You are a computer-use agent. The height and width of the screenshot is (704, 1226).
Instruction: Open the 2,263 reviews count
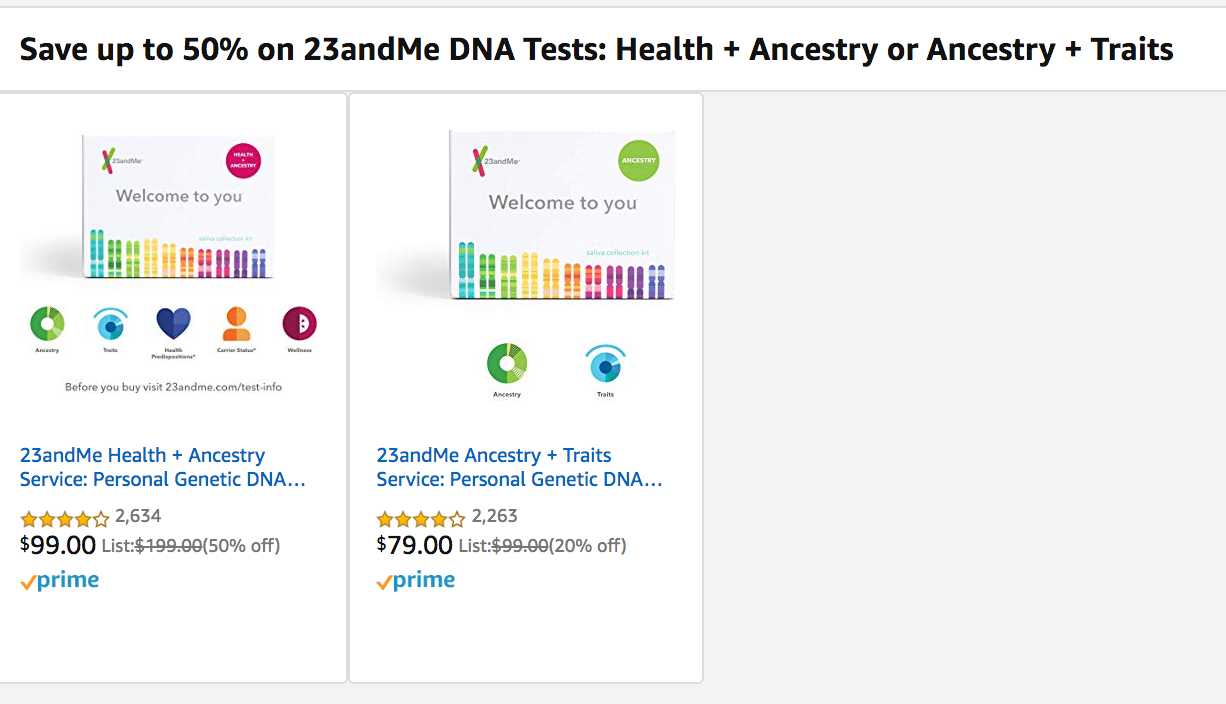coord(494,517)
